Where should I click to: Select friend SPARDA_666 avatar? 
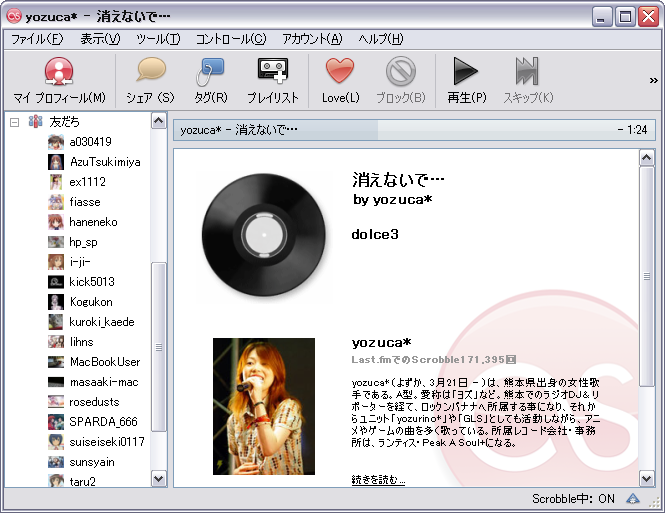56,422
